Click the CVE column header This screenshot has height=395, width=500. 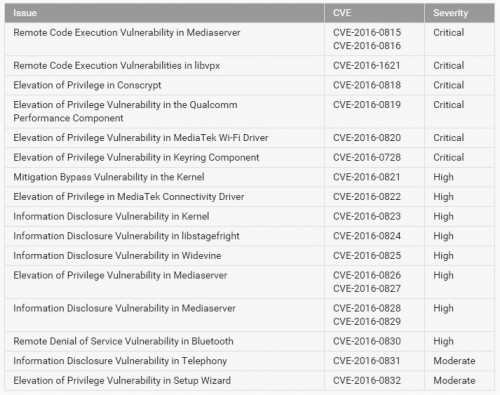coord(342,13)
